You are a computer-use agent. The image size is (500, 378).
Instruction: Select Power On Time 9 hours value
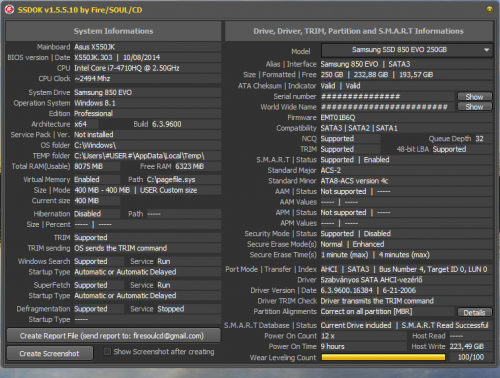coord(332,347)
